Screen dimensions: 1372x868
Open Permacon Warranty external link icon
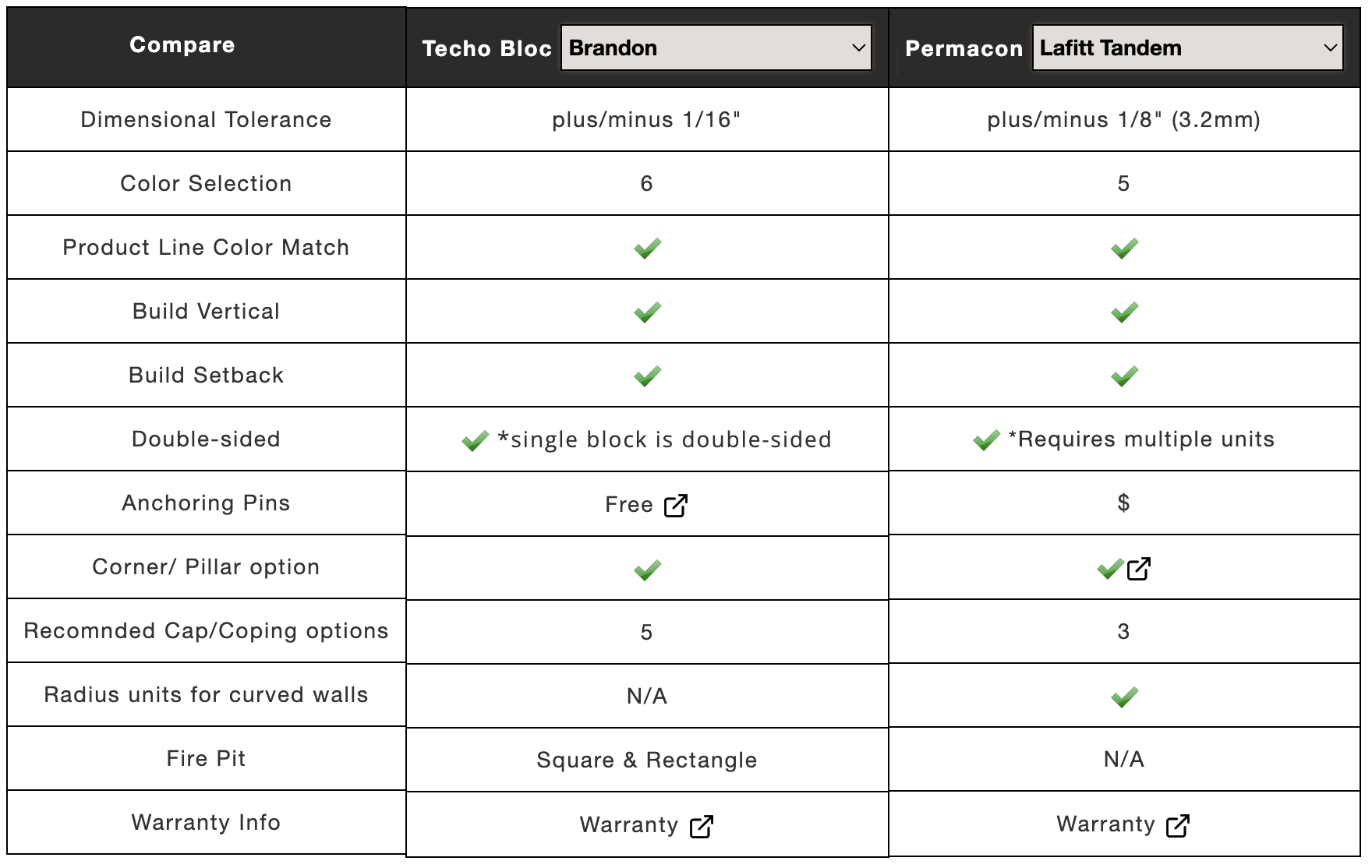pyautogui.click(x=1178, y=825)
